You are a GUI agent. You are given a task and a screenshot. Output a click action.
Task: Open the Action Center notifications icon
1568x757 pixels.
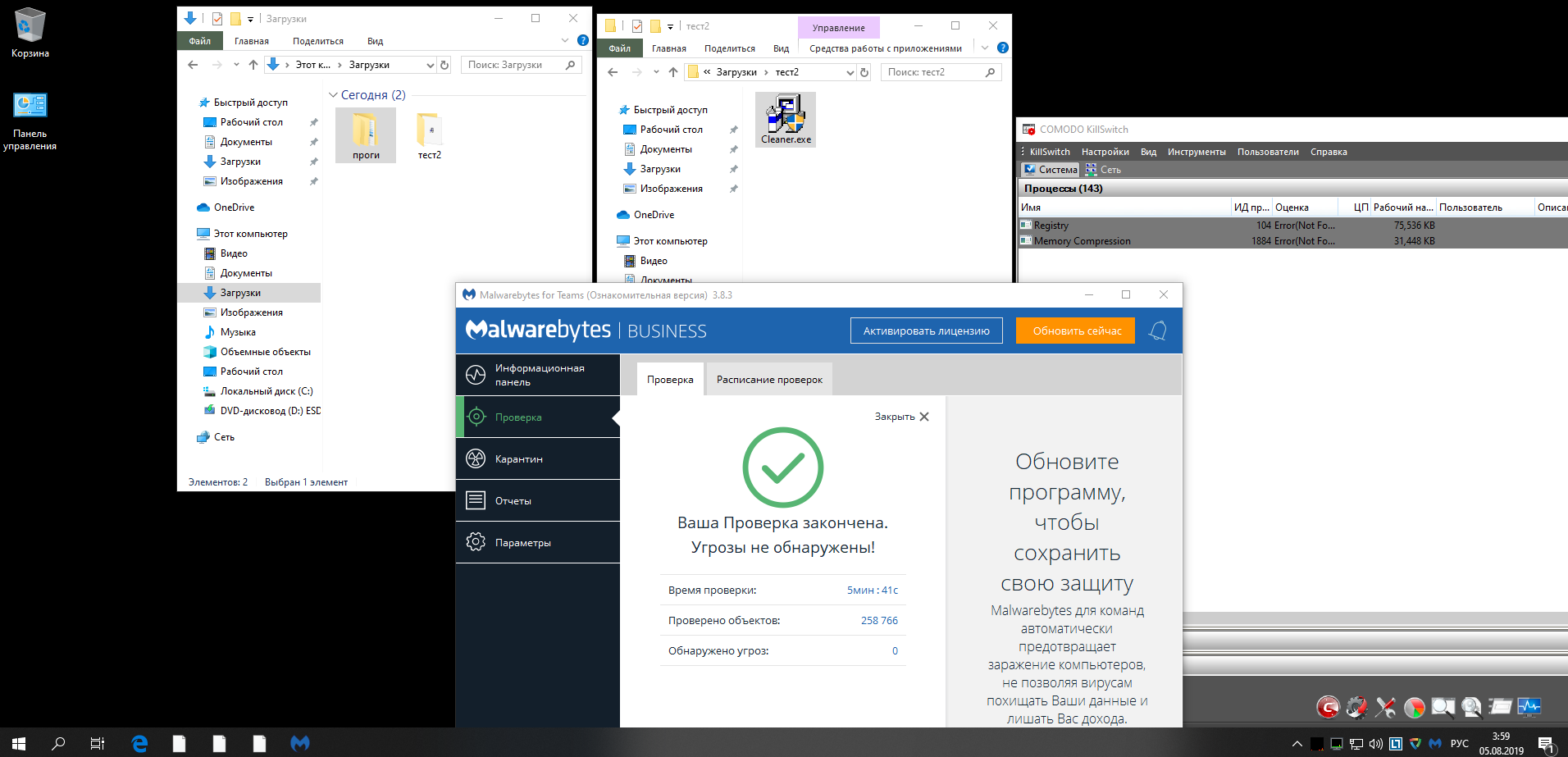(x=1546, y=744)
